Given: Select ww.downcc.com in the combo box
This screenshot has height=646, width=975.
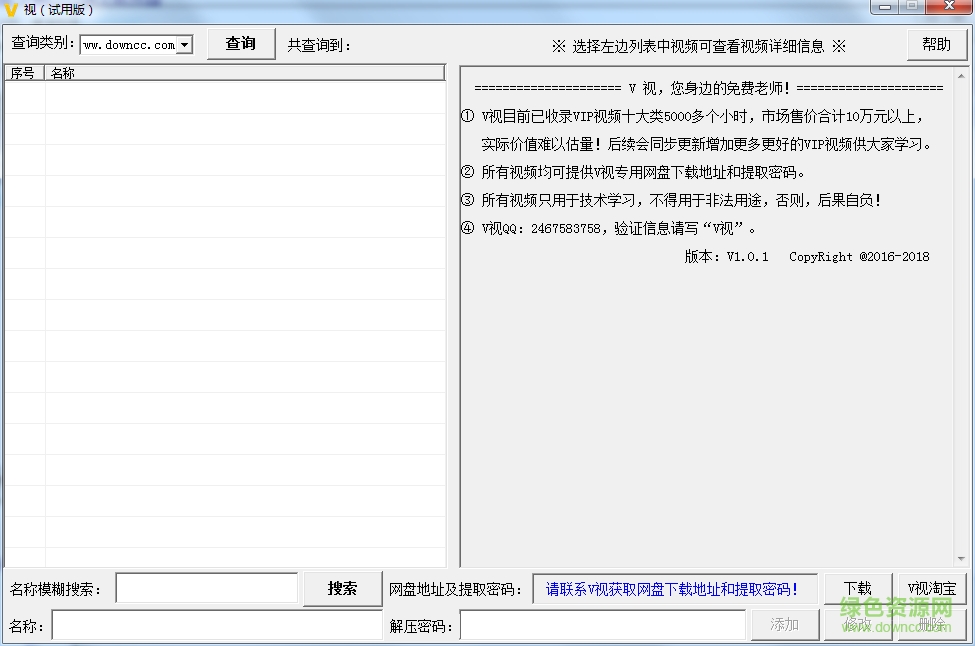Looking at the screenshot, I should coord(130,44).
